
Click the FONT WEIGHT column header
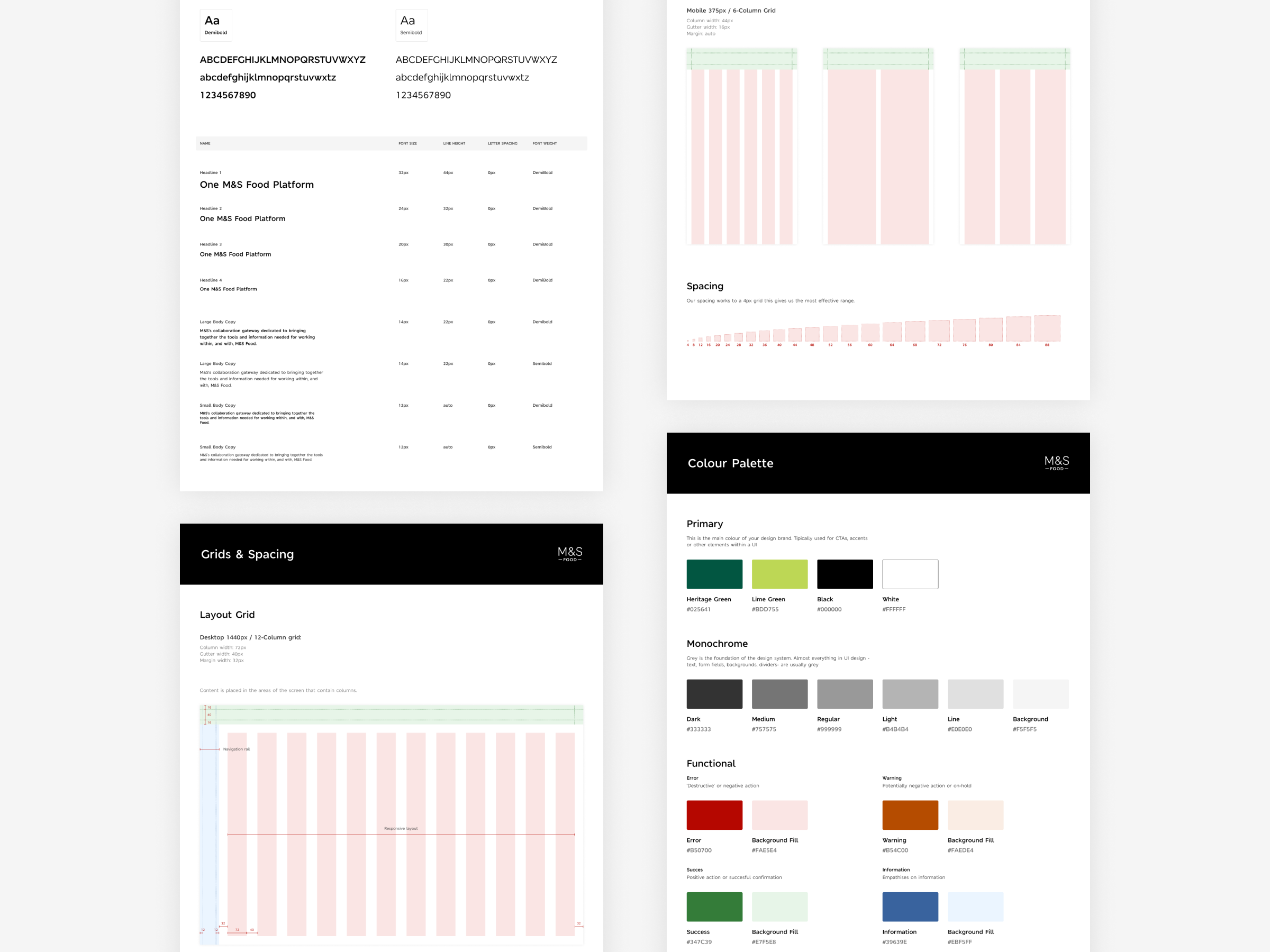pos(545,143)
